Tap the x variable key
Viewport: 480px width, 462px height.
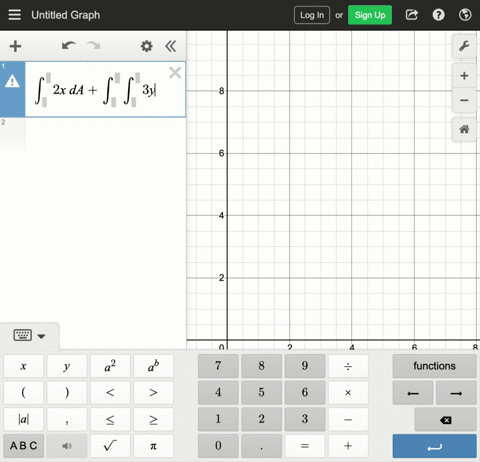(23, 366)
